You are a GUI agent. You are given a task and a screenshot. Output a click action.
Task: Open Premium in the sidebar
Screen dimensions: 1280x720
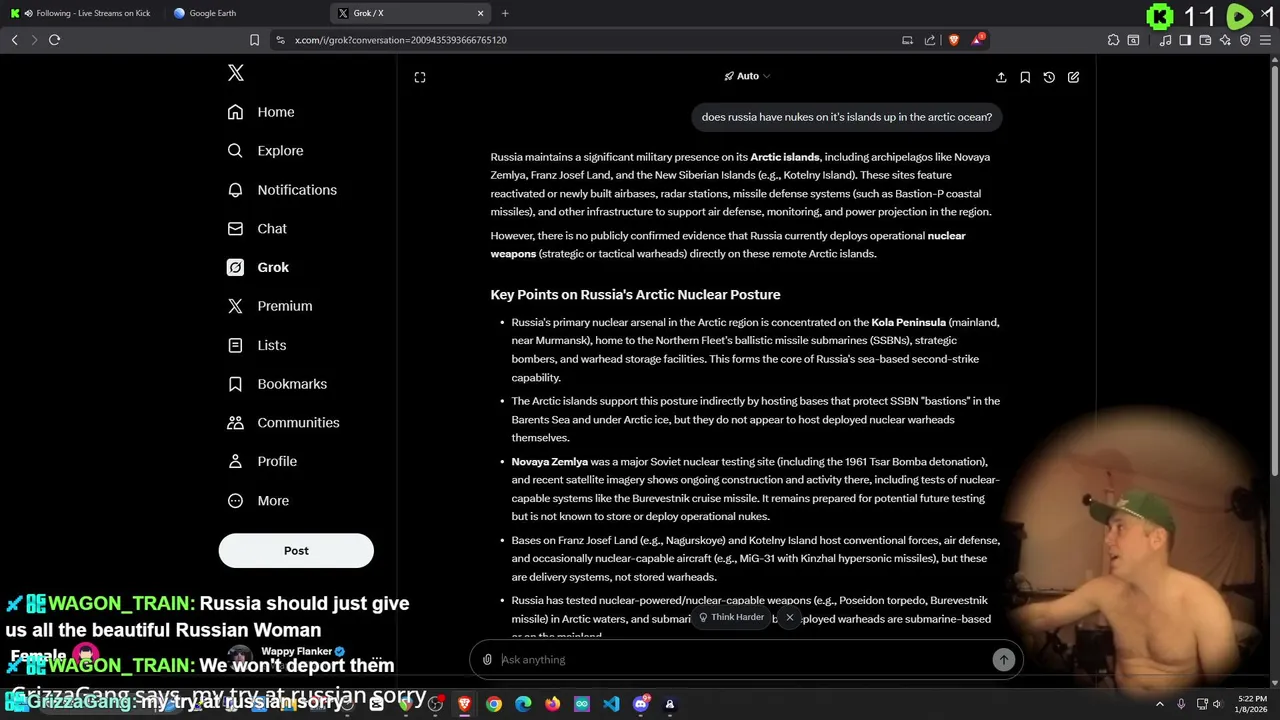point(270,306)
